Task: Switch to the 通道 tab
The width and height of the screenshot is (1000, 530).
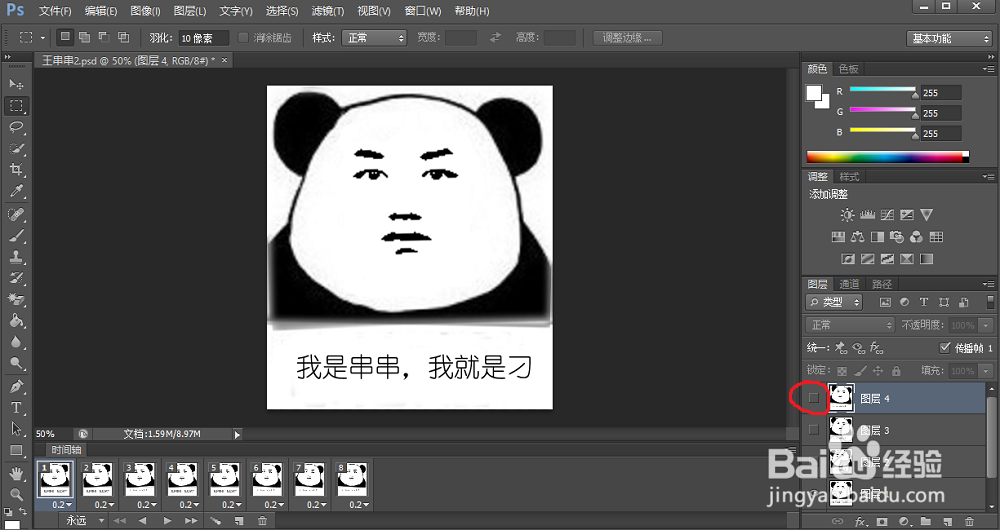Action: click(x=849, y=284)
